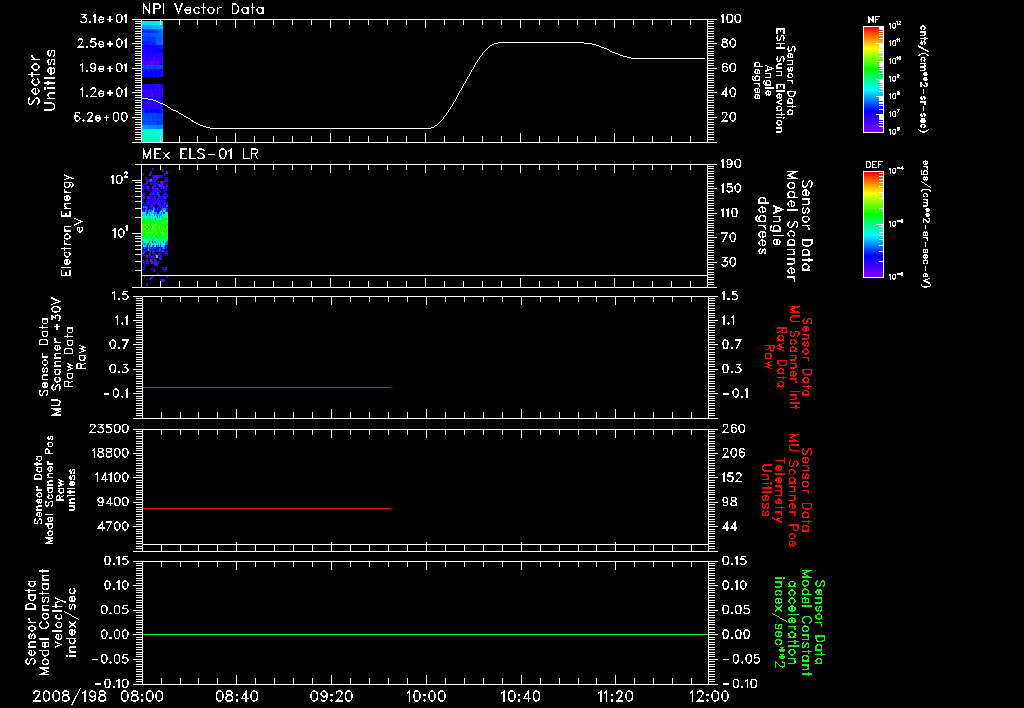The height and width of the screenshot is (708, 1024).
Task: Click the '150' scanner angle axis value
Action: tap(731, 189)
